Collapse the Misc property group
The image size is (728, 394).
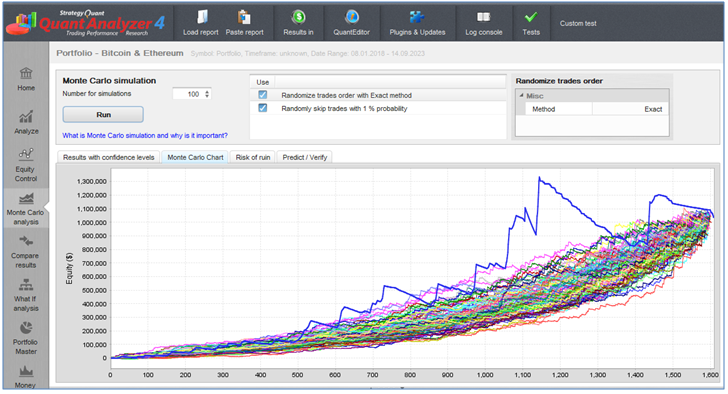(x=521, y=96)
